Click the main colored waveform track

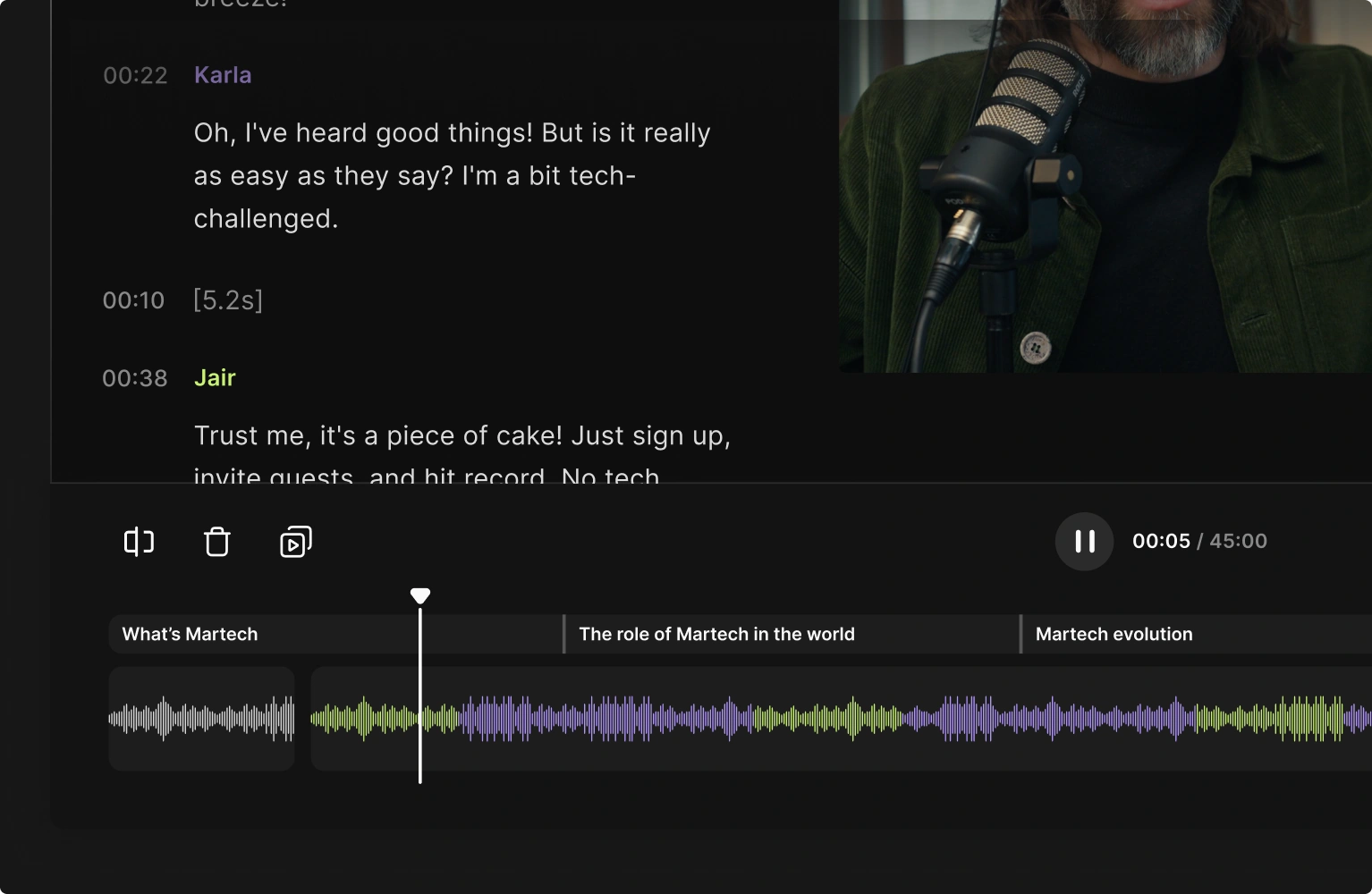[x=841, y=718]
